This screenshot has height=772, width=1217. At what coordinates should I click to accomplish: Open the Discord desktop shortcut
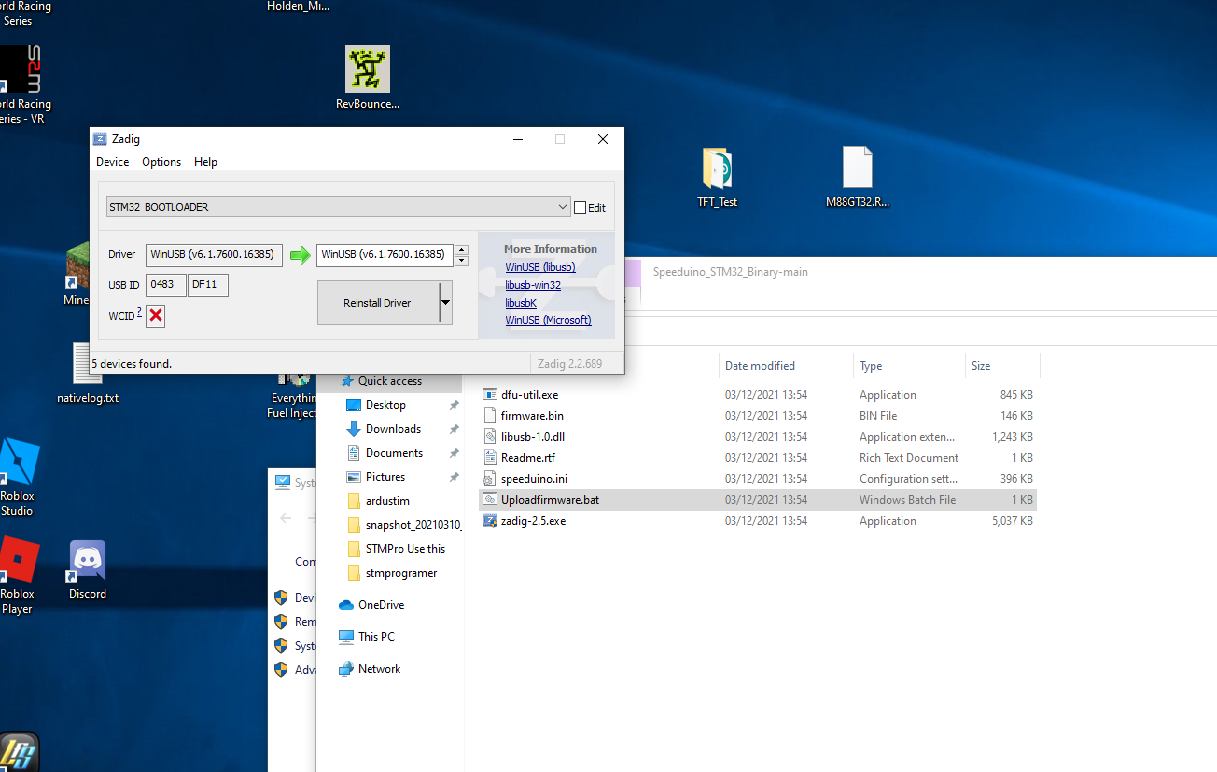pos(87,561)
